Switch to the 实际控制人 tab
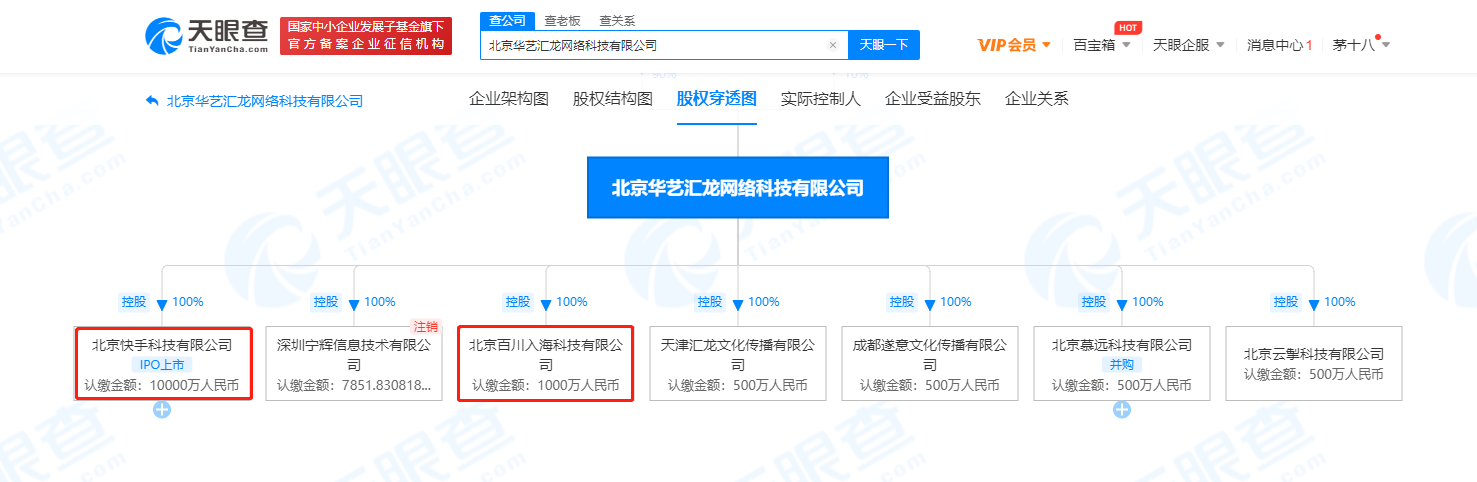Screen dimensions: 1477x482 [x=821, y=99]
